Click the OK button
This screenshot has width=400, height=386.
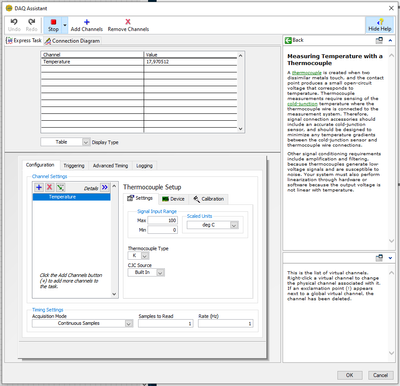(x=350, y=375)
